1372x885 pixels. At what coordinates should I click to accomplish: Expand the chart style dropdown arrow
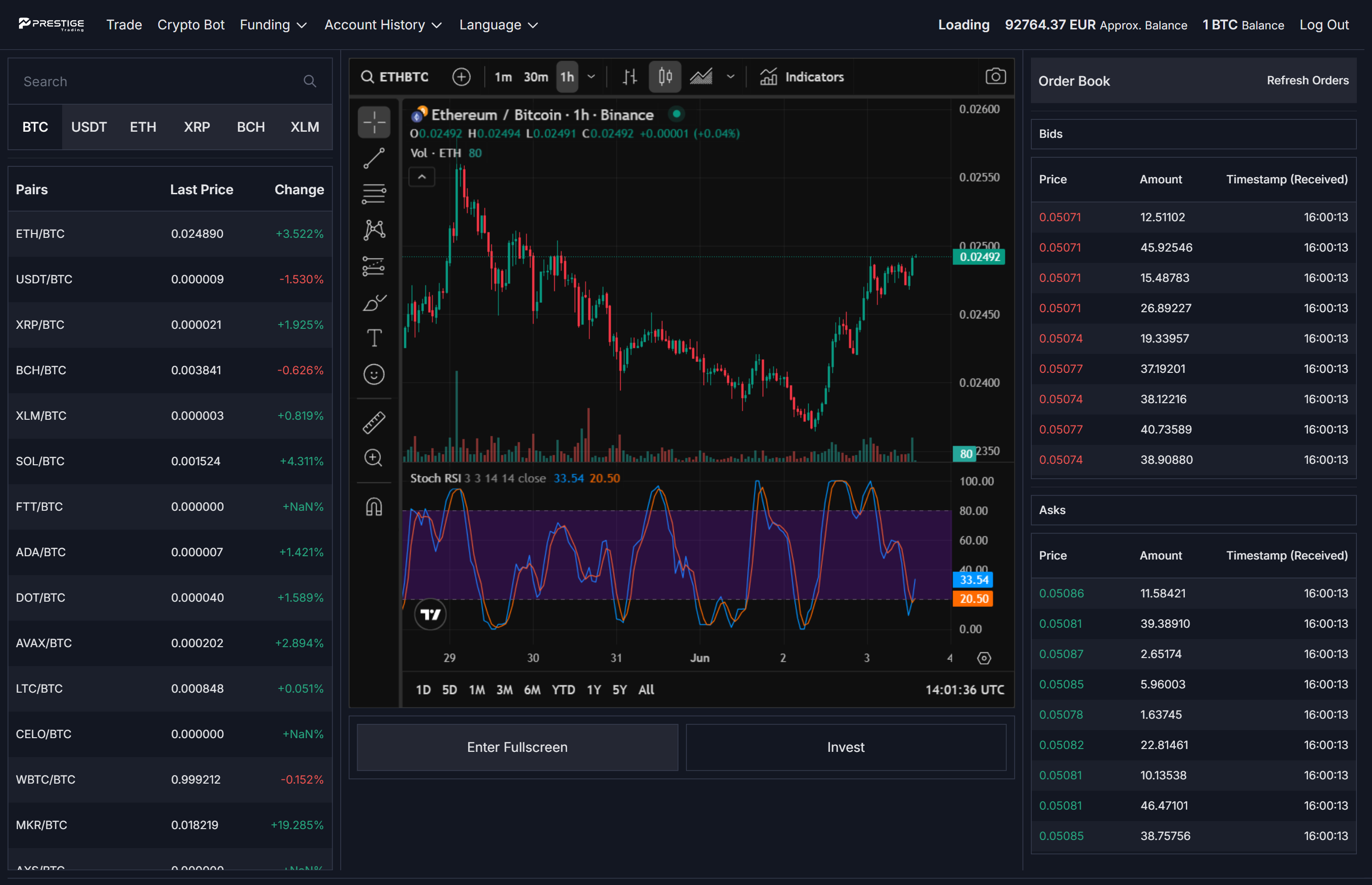click(730, 76)
